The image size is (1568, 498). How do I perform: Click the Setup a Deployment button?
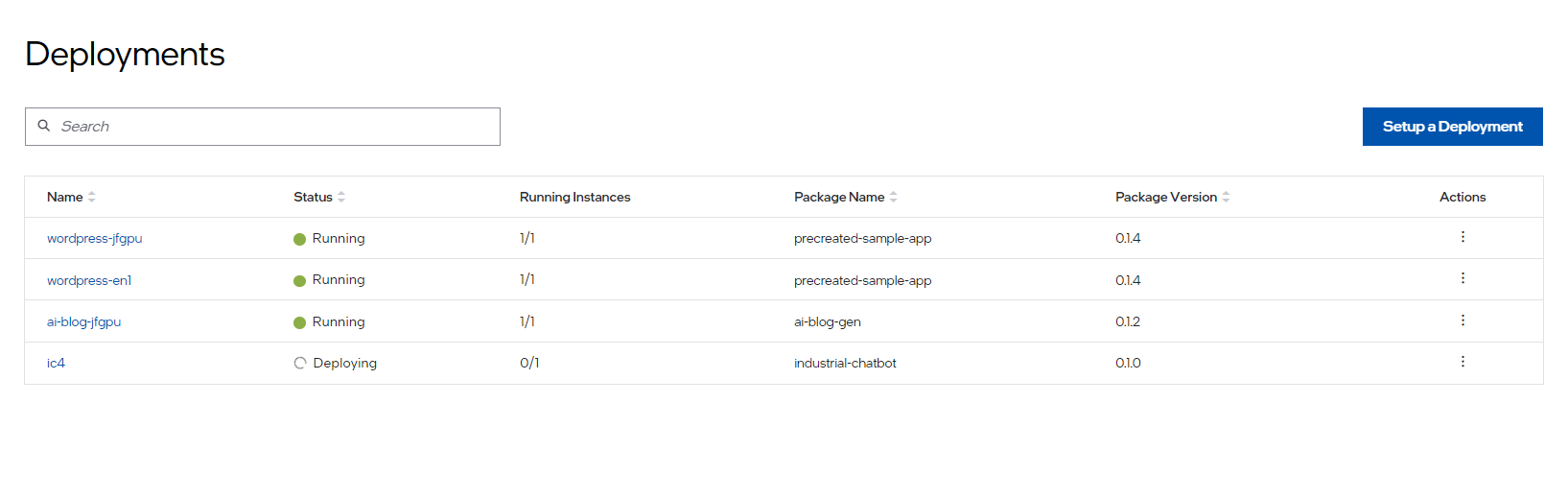click(x=1452, y=127)
